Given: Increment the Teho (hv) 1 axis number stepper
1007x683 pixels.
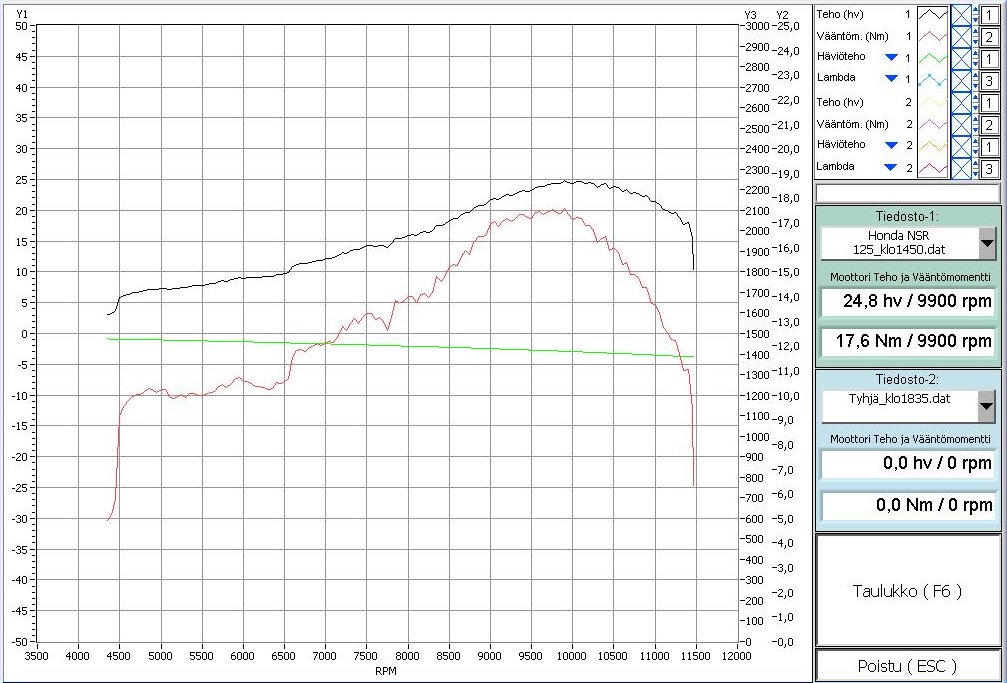Looking at the screenshot, I should (975, 10).
